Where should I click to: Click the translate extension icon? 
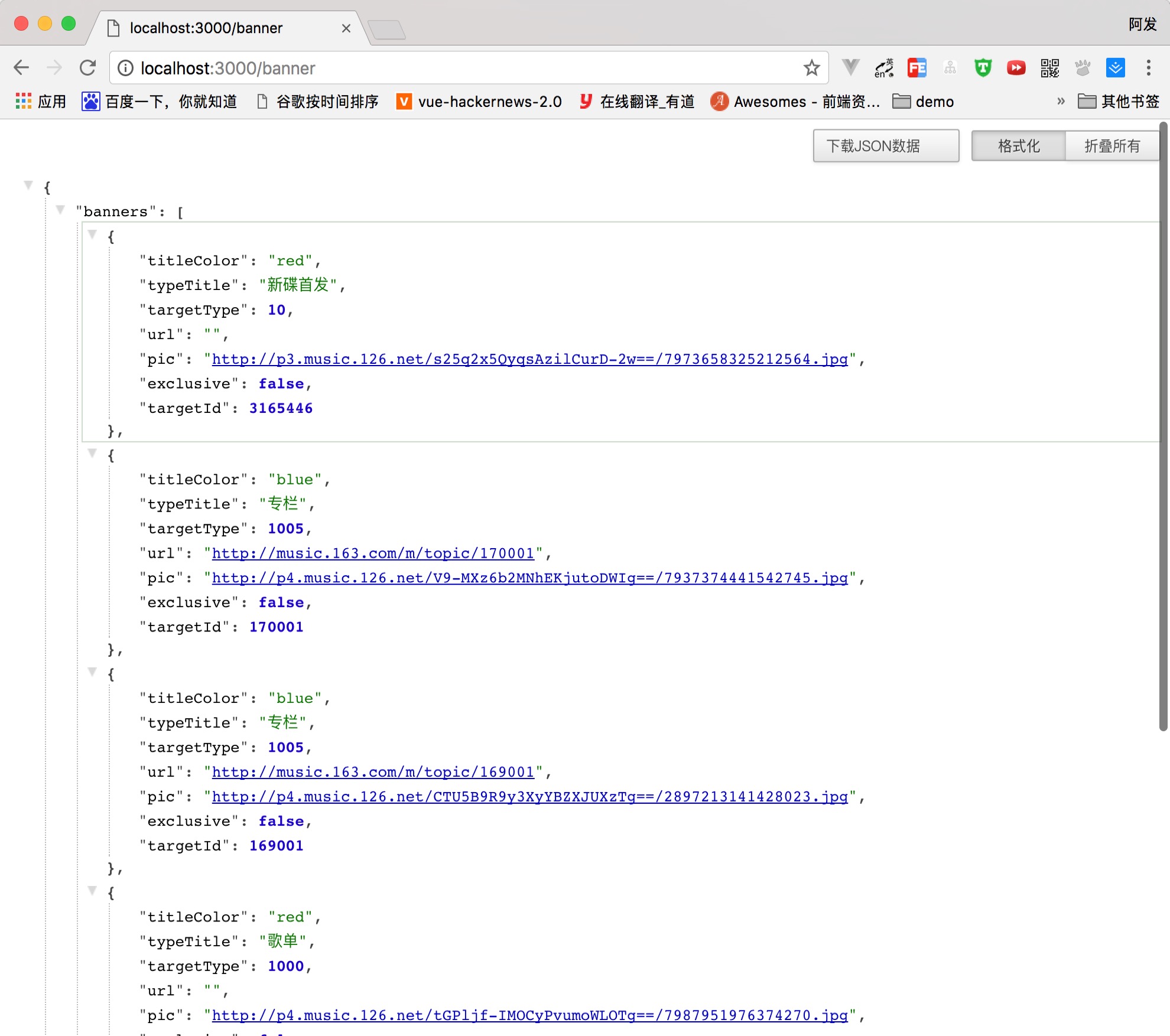884,68
